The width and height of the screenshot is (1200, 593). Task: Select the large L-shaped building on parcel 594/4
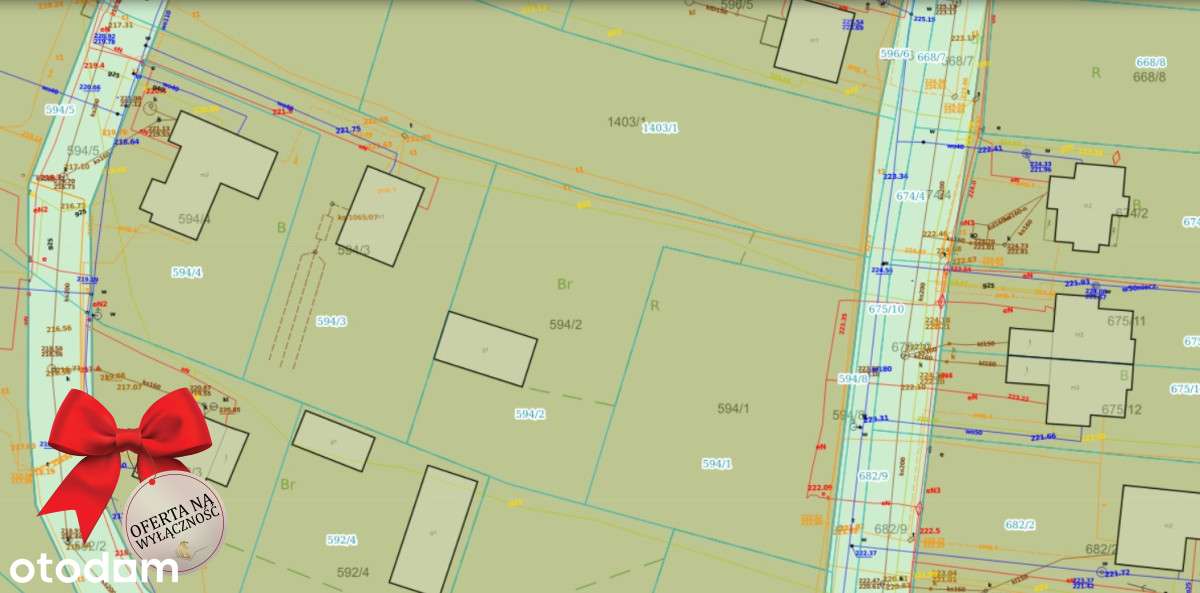pyautogui.click(x=207, y=175)
